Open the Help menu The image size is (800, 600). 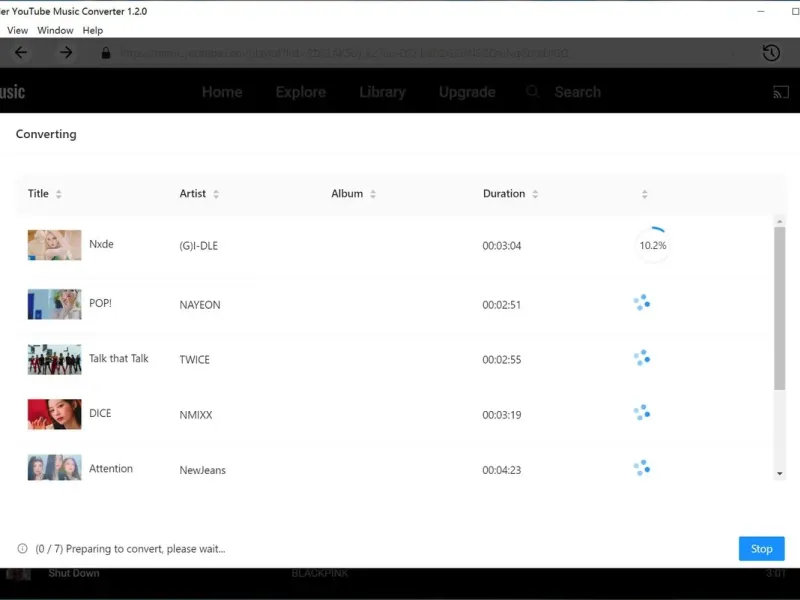pos(93,31)
